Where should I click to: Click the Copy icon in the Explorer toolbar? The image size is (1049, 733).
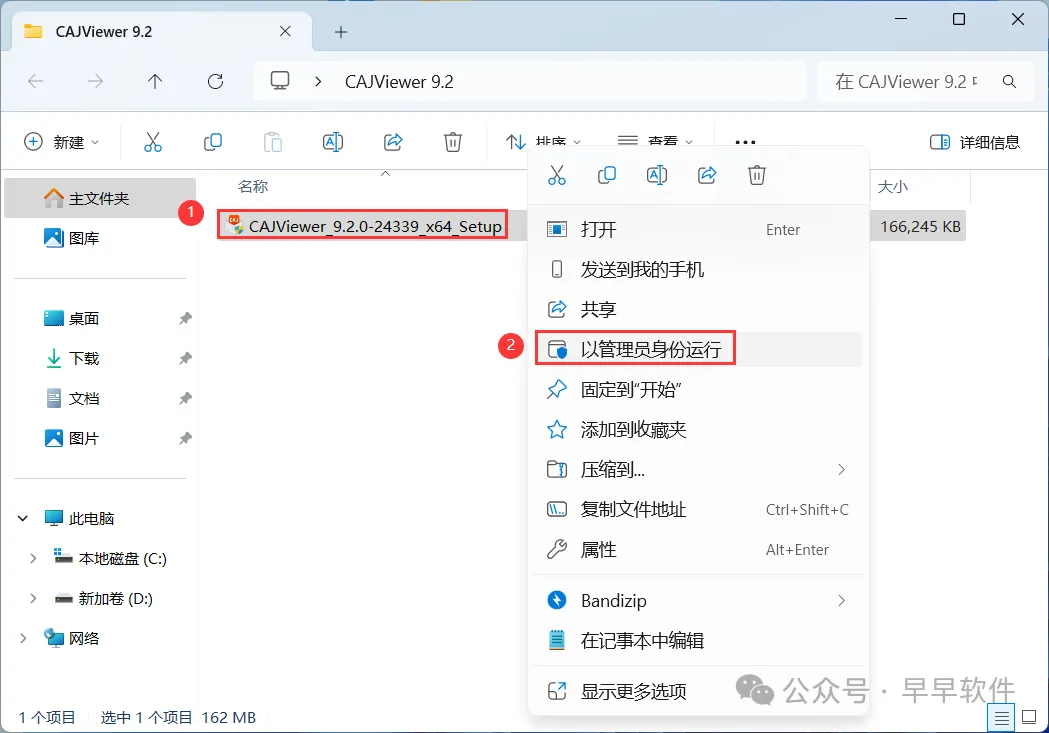[213, 142]
